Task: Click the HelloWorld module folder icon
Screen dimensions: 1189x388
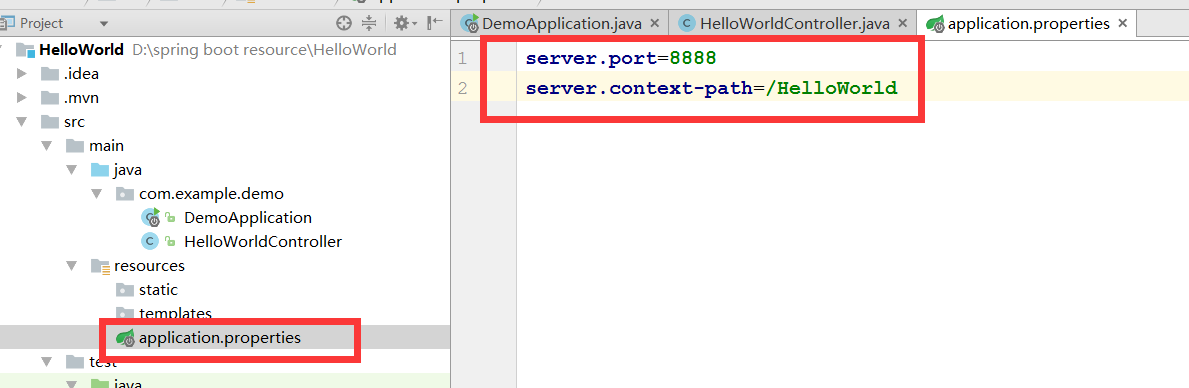Action: (26, 51)
